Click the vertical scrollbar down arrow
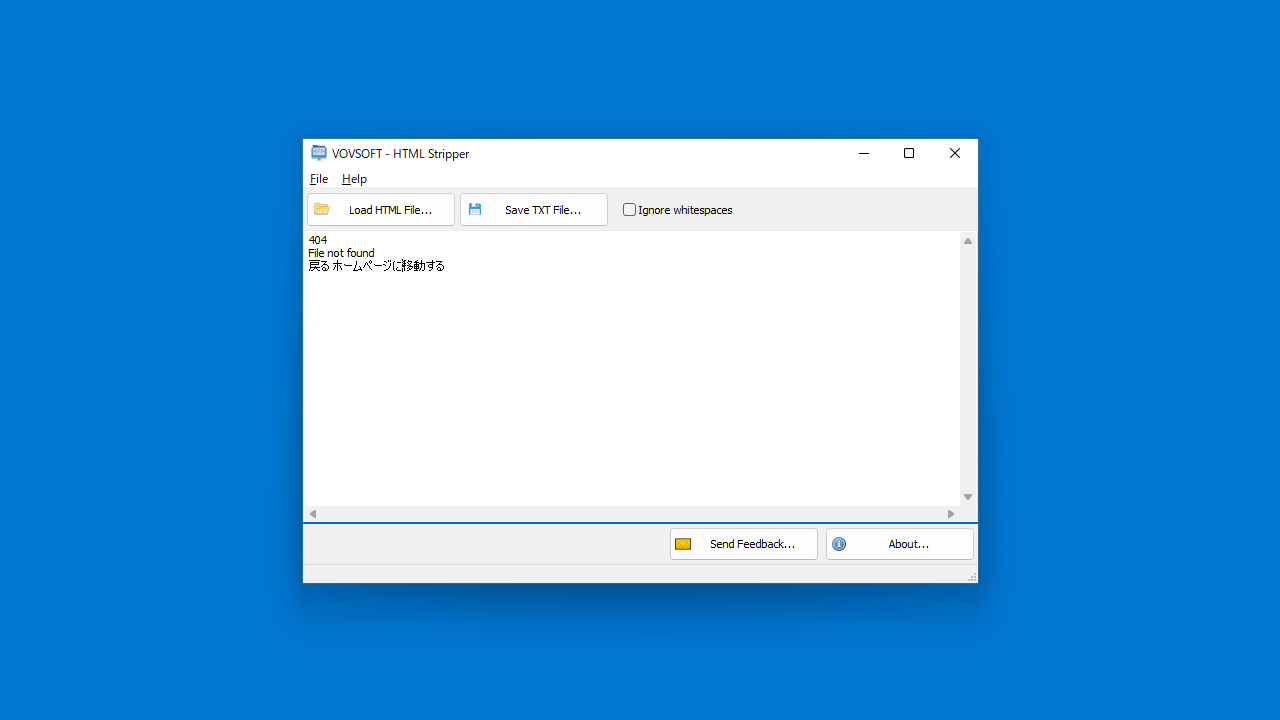 (968, 497)
